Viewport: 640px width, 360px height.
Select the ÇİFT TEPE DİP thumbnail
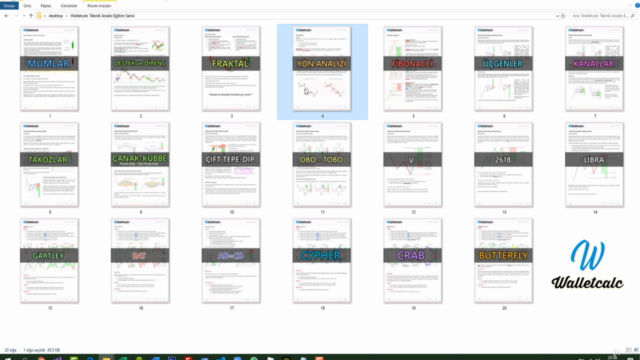point(231,164)
